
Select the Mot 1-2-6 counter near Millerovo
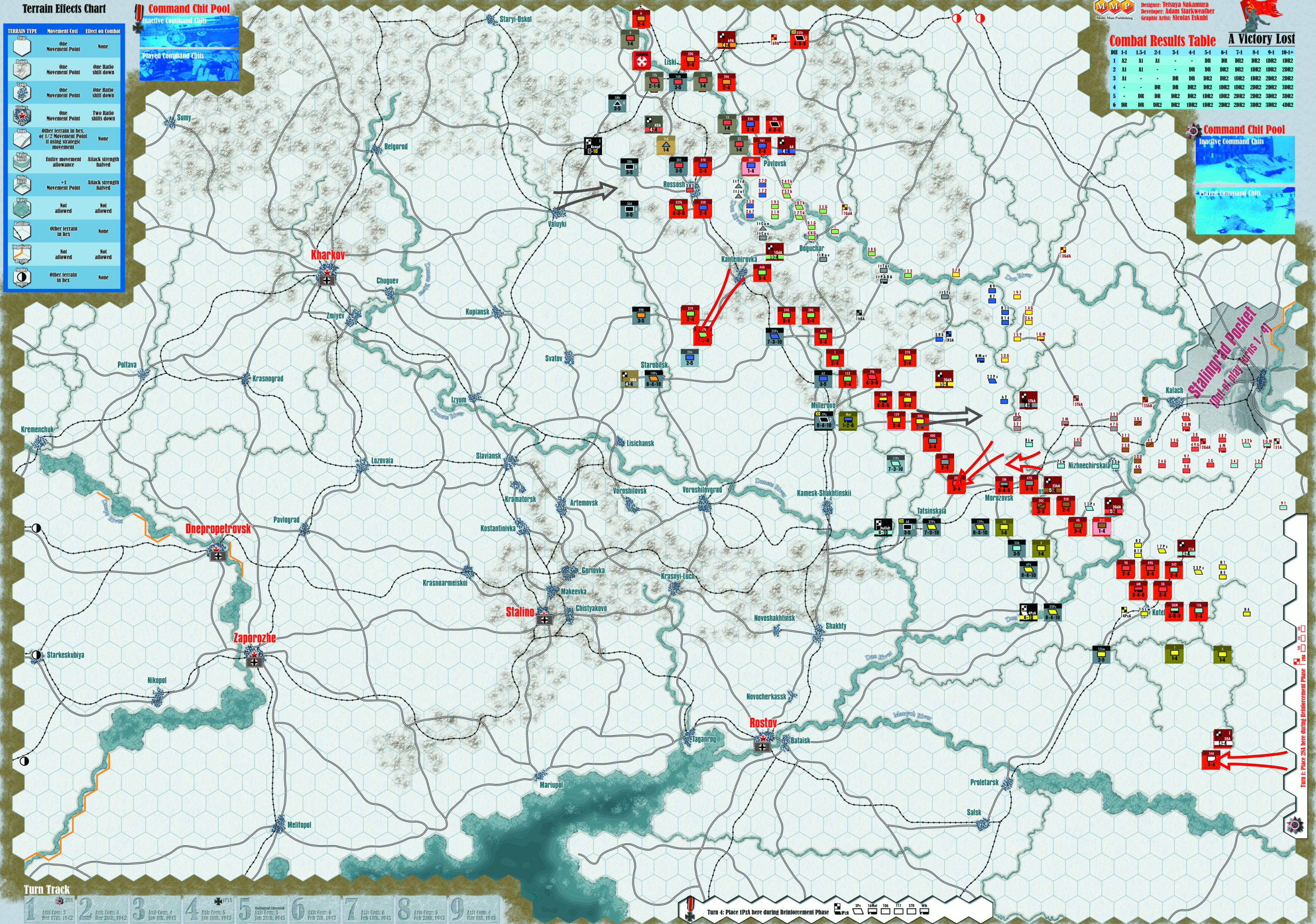pyautogui.click(x=848, y=420)
